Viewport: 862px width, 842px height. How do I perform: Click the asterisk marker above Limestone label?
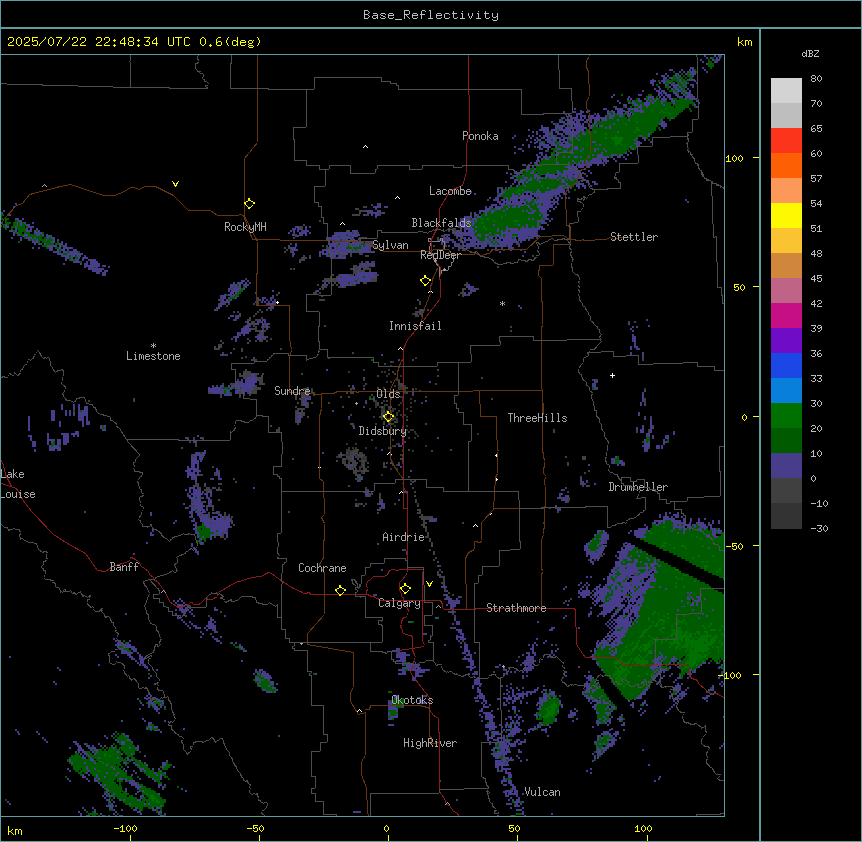click(153, 346)
